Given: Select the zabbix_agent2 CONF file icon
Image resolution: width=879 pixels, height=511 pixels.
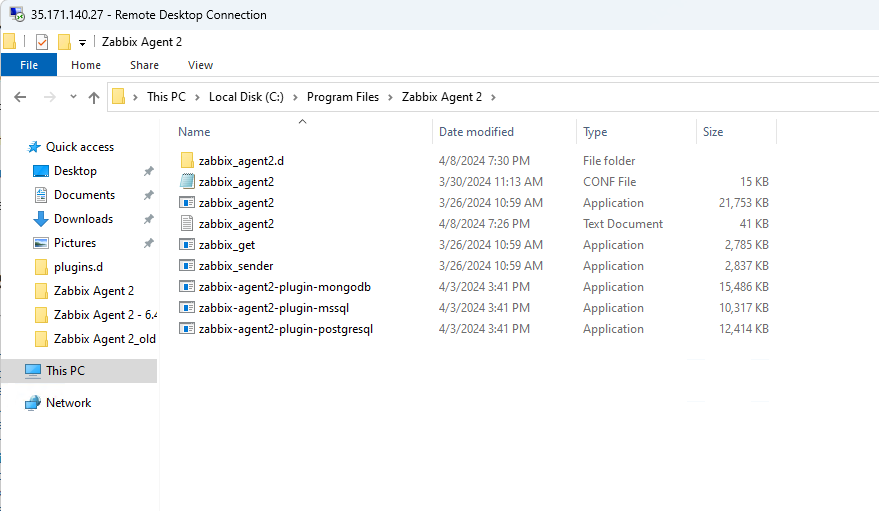Looking at the screenshot, I should (x=187, y=182).
